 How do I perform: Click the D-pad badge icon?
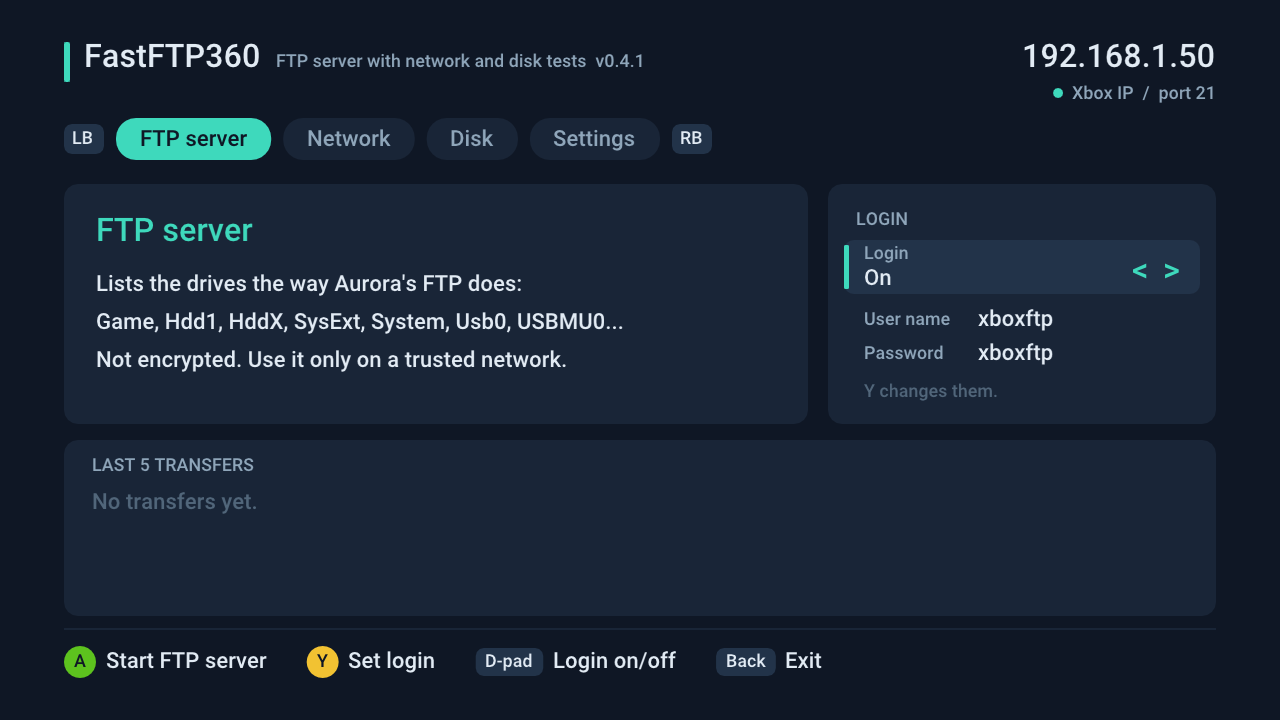[509, 661]
